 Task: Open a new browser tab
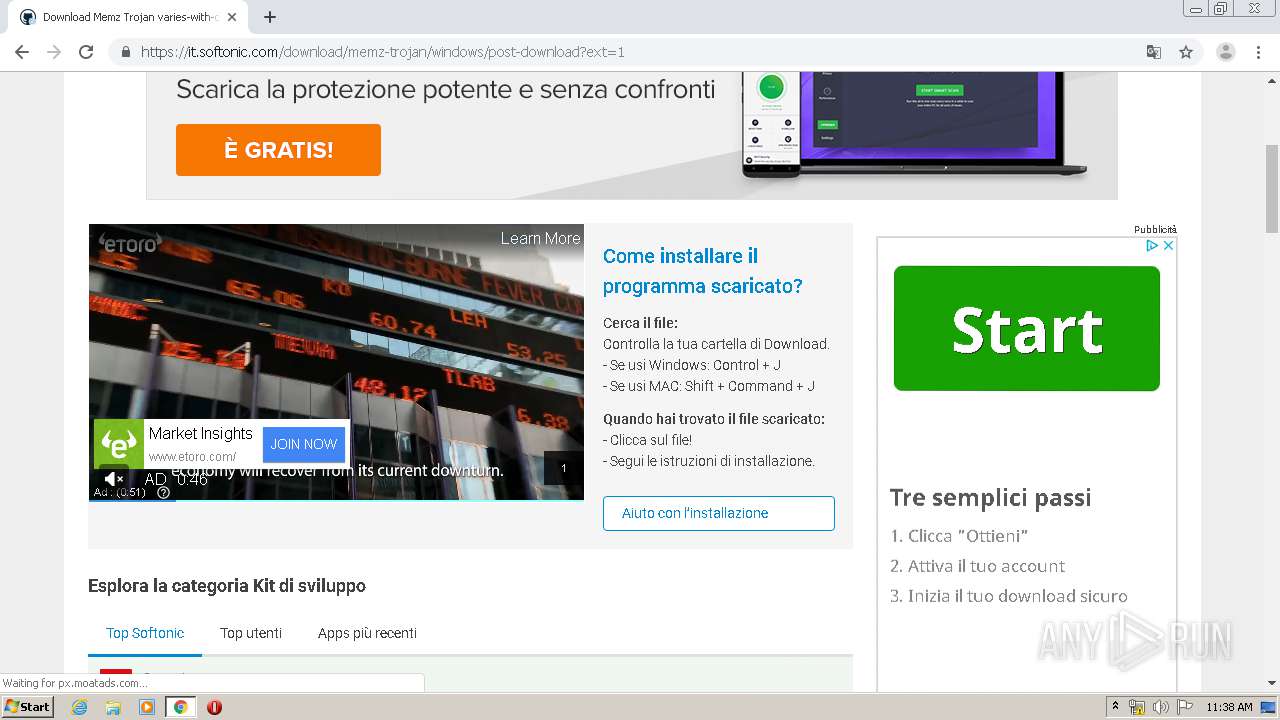tap(270, 17)
